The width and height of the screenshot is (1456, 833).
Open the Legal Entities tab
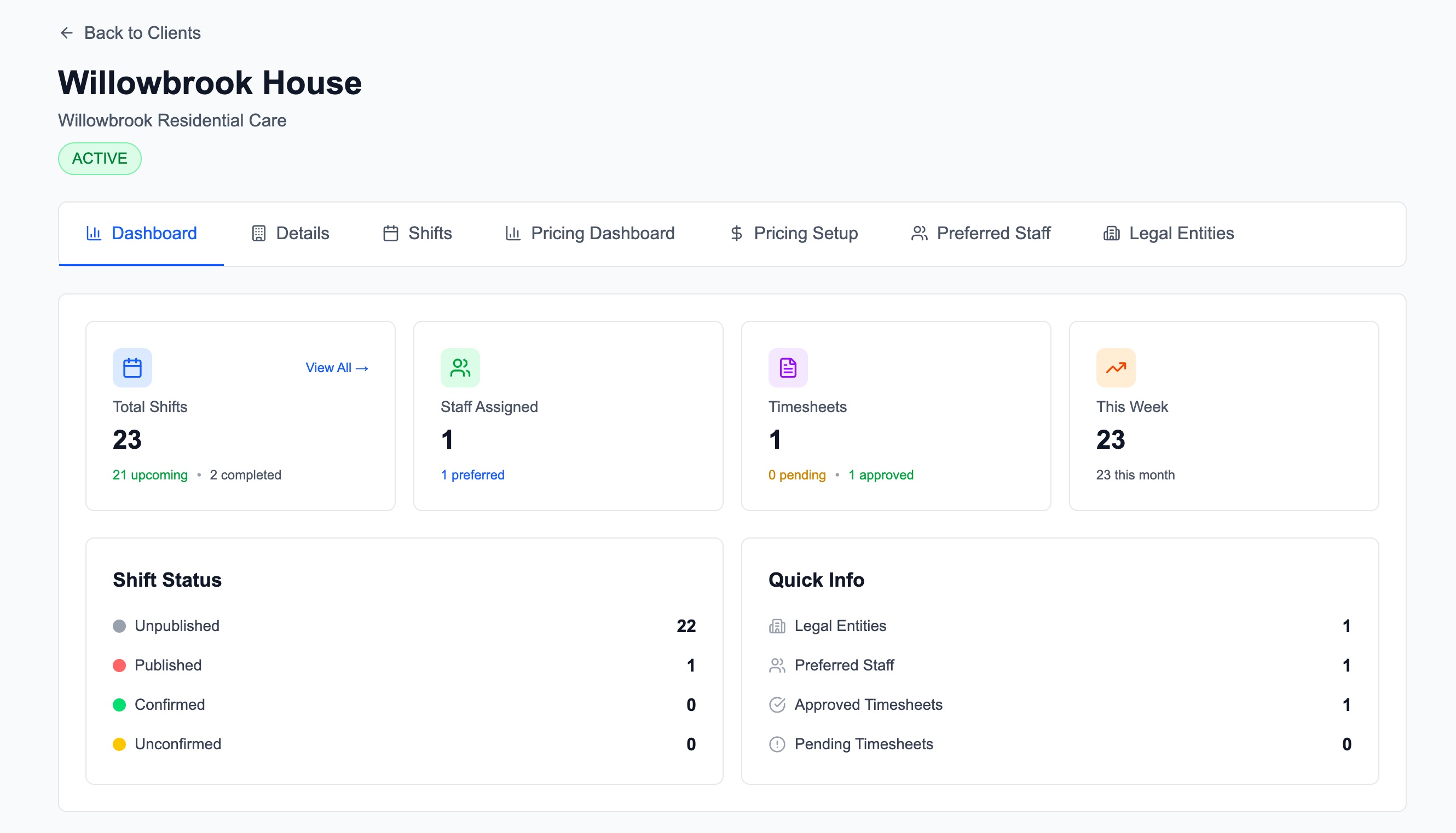point(1168,233)
